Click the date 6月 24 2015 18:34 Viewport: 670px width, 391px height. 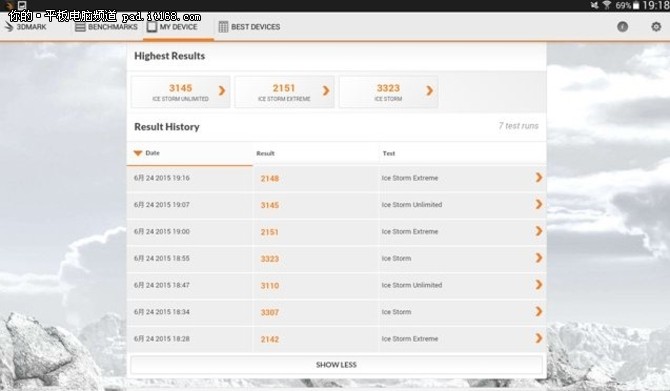pyautogui.click(x=162, y=312)
